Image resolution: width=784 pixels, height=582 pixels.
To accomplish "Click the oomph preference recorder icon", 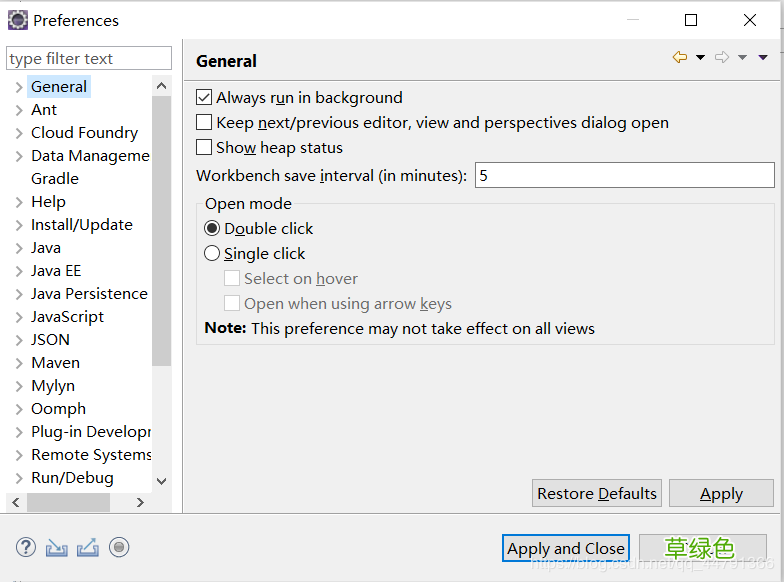I will pyautogui.click(x=119, y=547).
